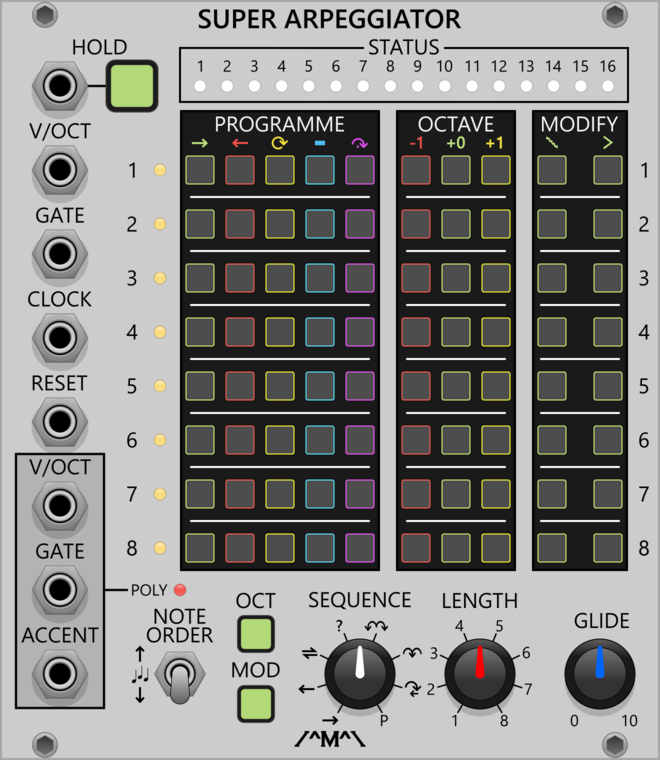Enable row 1 reverse programme button
Viewport: 660px width, 760px height.
(x=240, y=170)
